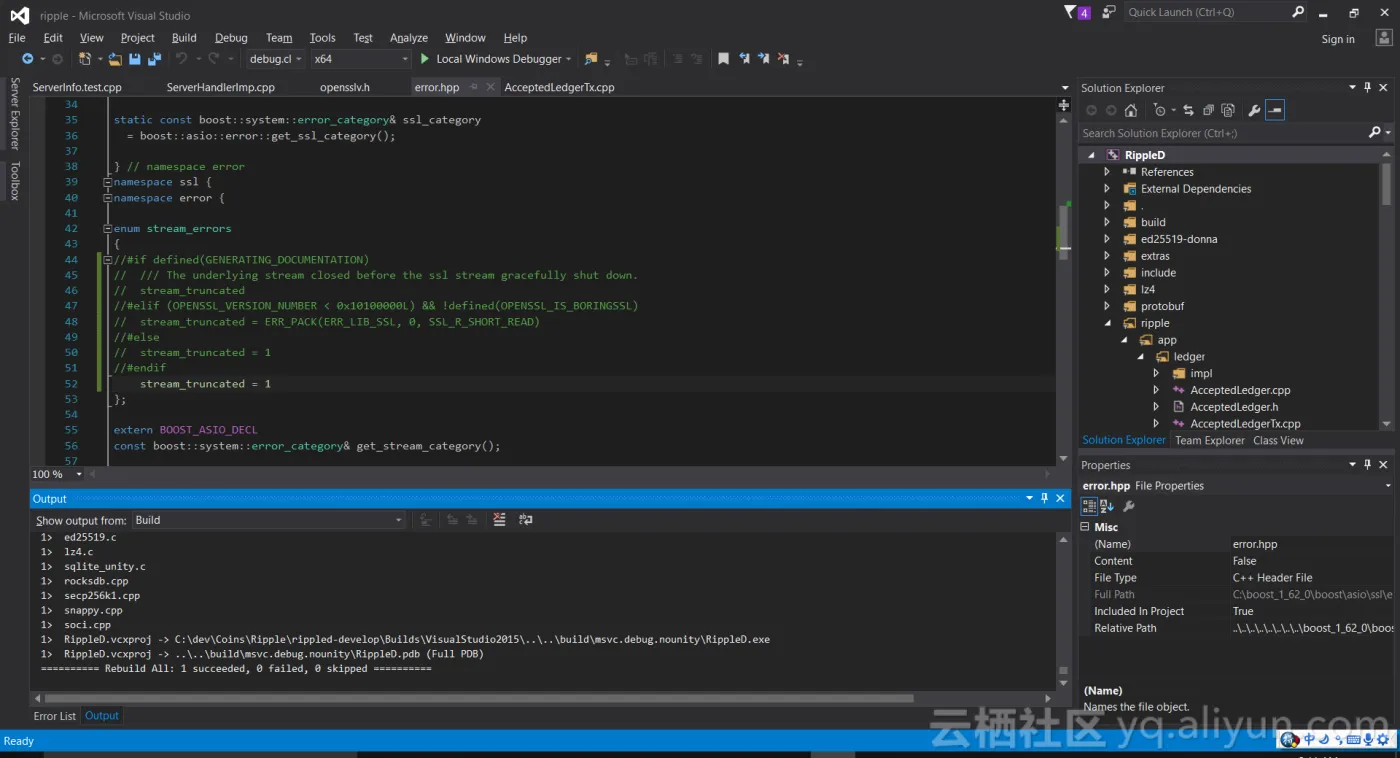Open the x64 platform dropdown
The height and width of the screenshot is (758, 1400).
pyautogui.click(x=360, y=60)
